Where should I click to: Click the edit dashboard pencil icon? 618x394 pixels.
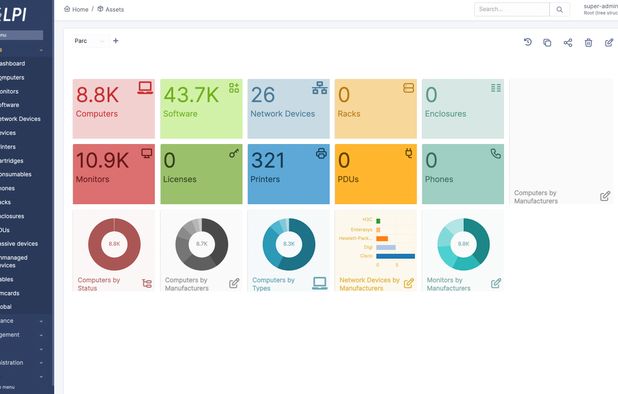[x=609, y=43]
